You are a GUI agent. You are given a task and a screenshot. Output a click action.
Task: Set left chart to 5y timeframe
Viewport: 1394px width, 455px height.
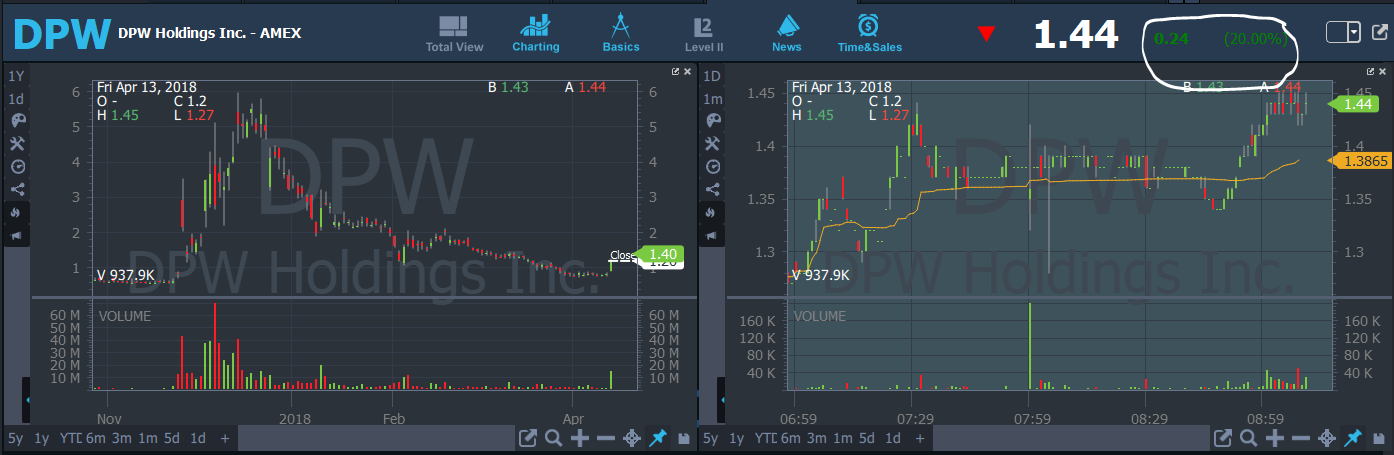16,438
